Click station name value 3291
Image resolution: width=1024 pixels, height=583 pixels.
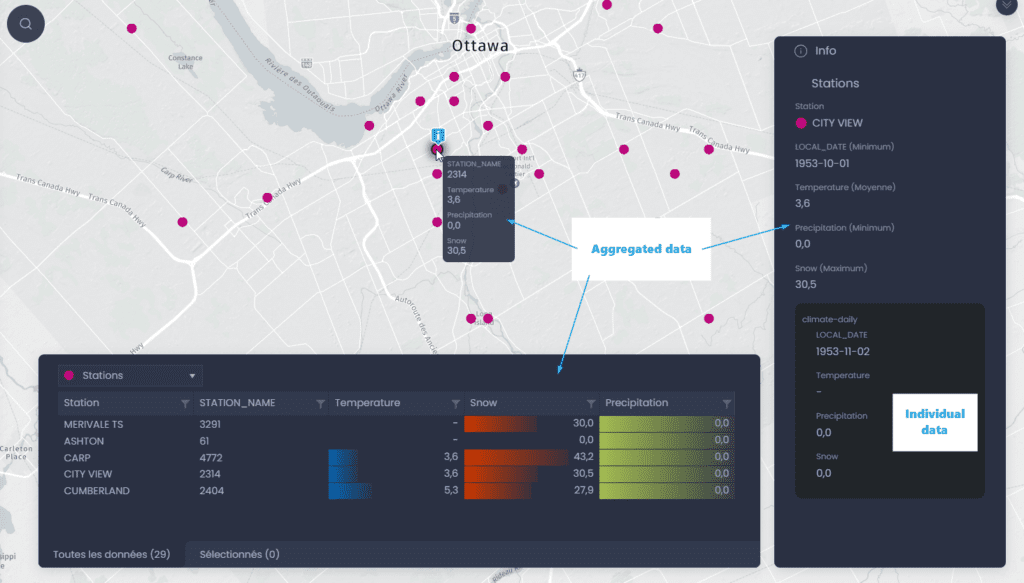click(x=210, y=424)
